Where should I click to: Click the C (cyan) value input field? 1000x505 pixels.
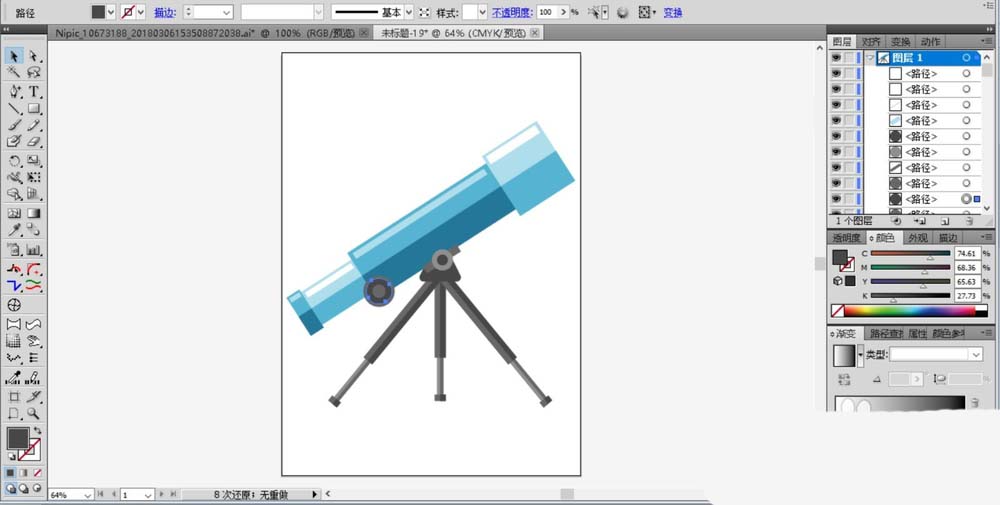click(968, 254)
